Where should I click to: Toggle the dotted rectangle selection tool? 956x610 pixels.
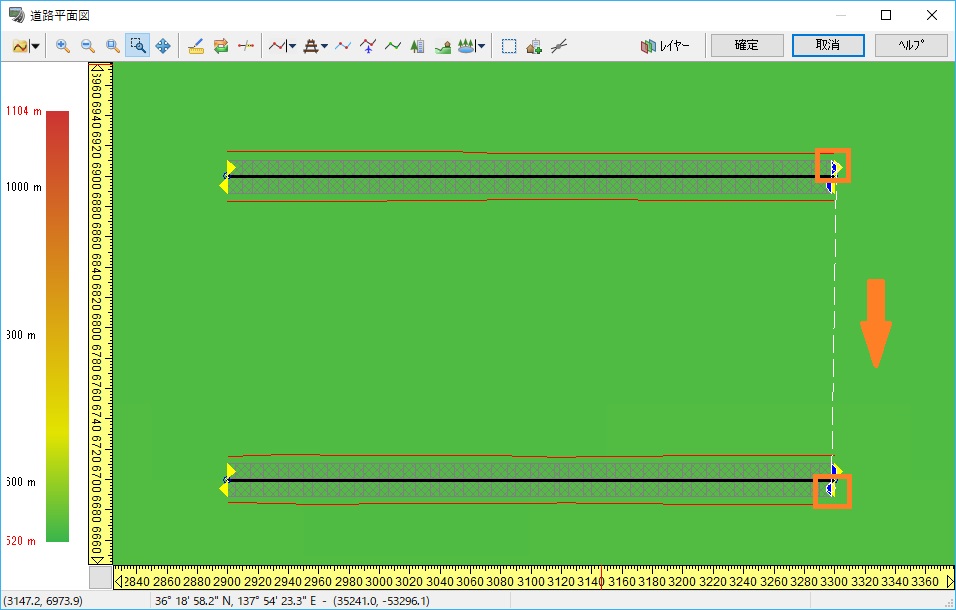(509, 46)
